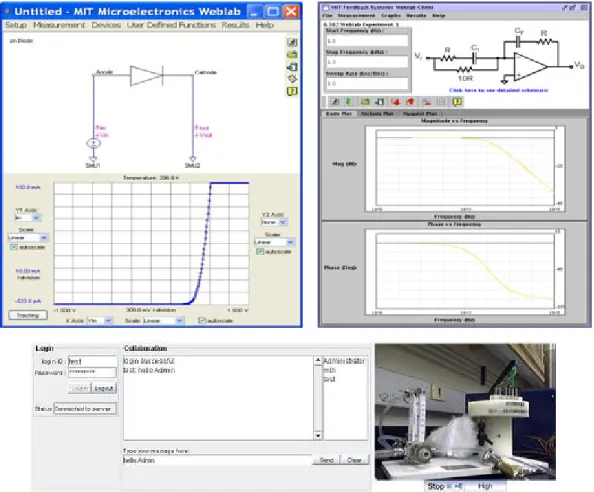
Task: Click red down-arrow icon in Feedback toolbar
Action: click(395, 102)
